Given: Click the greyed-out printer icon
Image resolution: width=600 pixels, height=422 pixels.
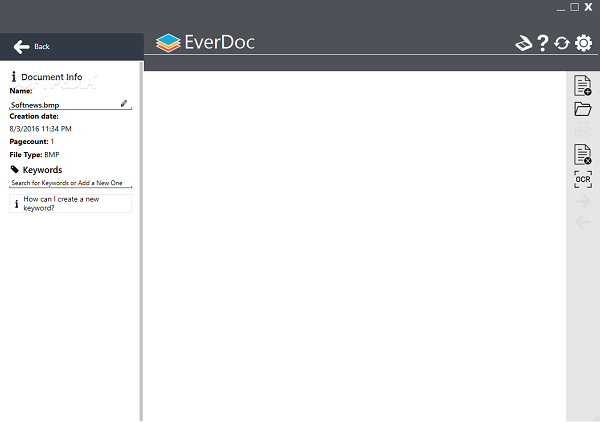Looking at the screenshot, I should coord(583,130).
